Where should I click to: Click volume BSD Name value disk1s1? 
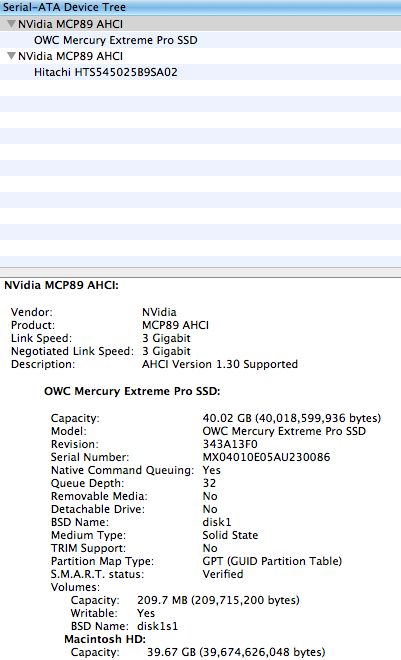(x=158, y=627)
